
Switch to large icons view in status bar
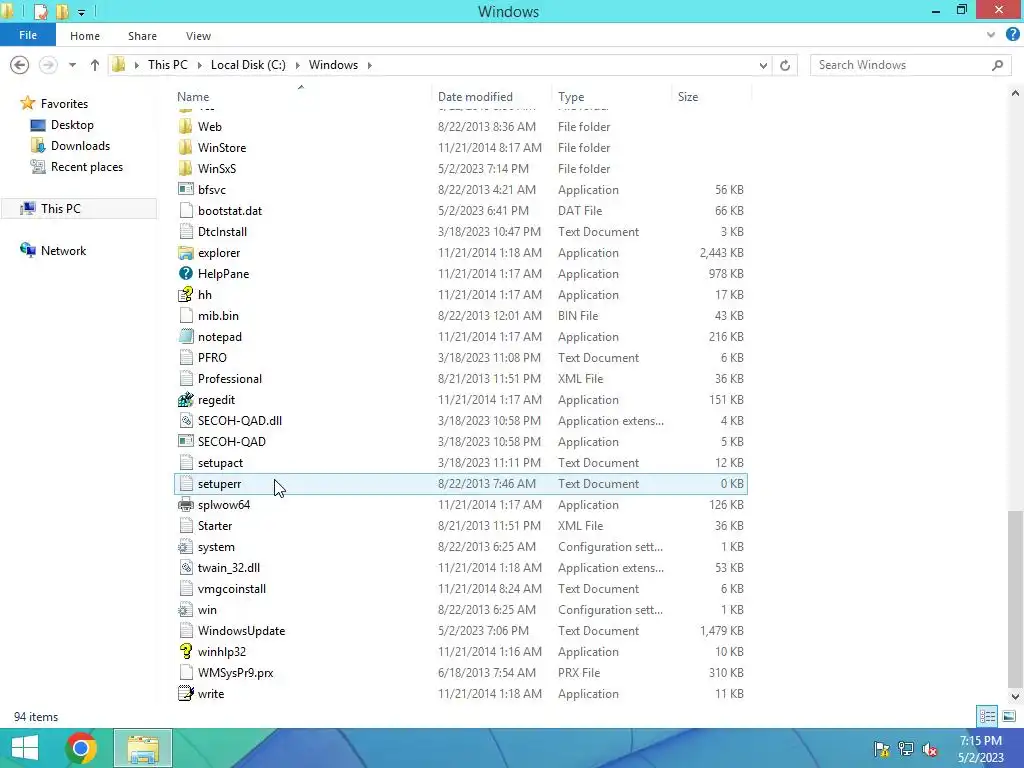(x=1009, y=716)
